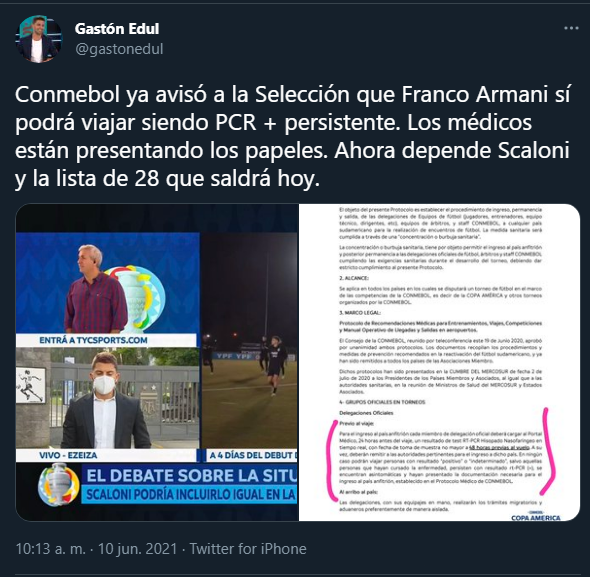
Task: View the Copa América trophy icon in the banner
Action: tap(59, 484)
